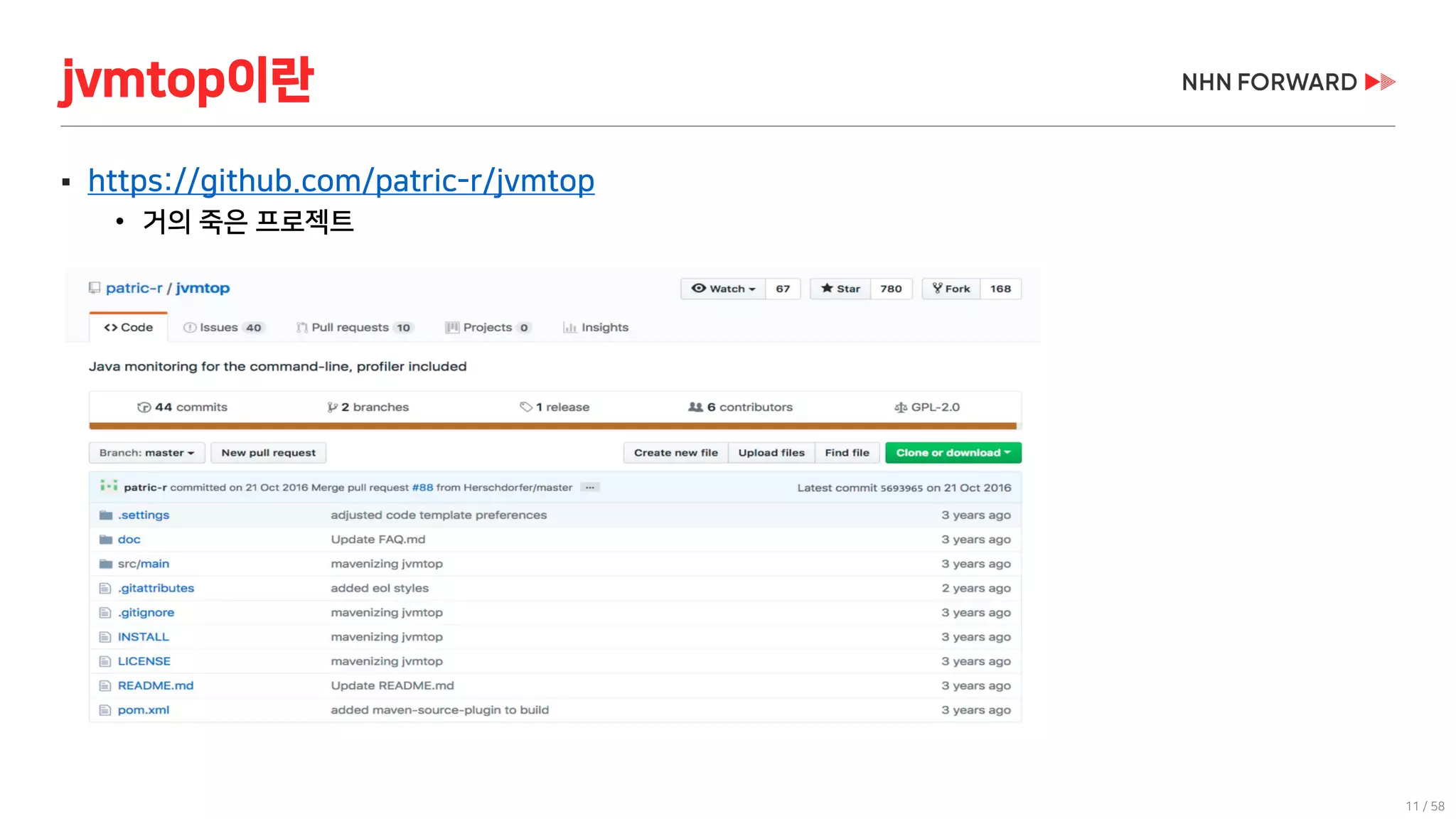The height and width of the screenshot is (819, 1456).
Task: Open the Branch: master dropdown
Action: (x=147, y=453)
